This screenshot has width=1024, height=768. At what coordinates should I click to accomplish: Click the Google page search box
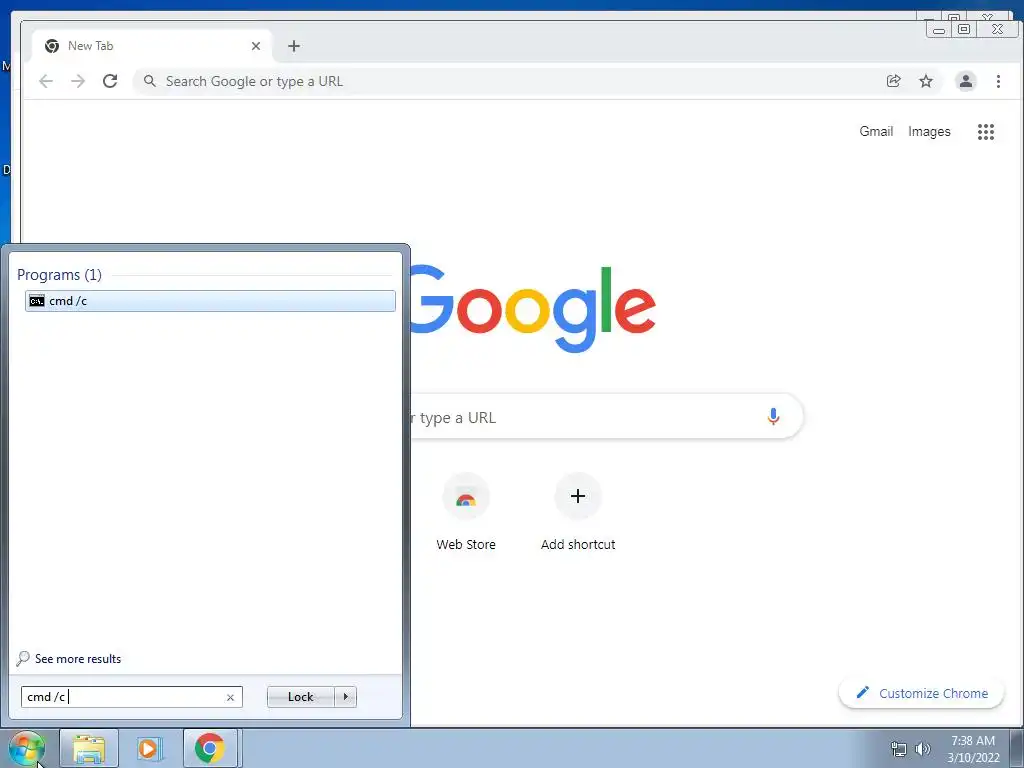[606, 417]
